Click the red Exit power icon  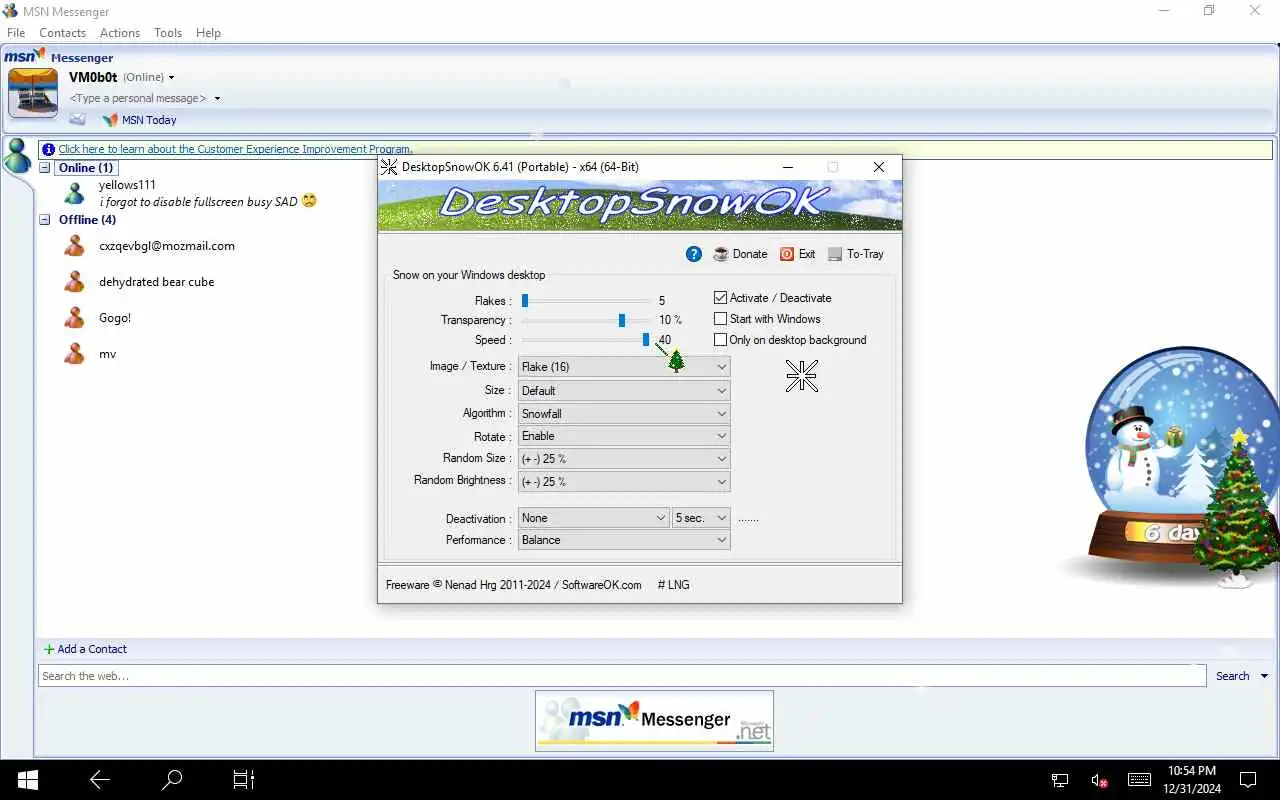(787, 254)
